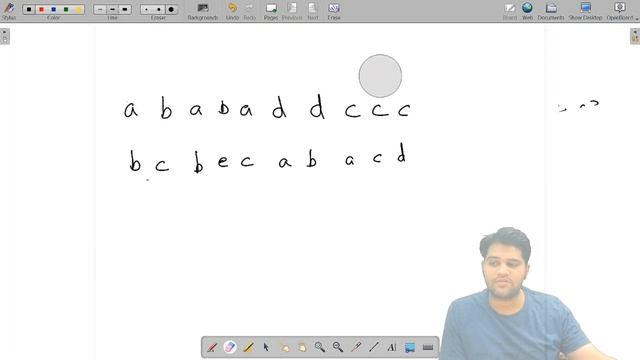Undo the last stroke

coord(232,11)
